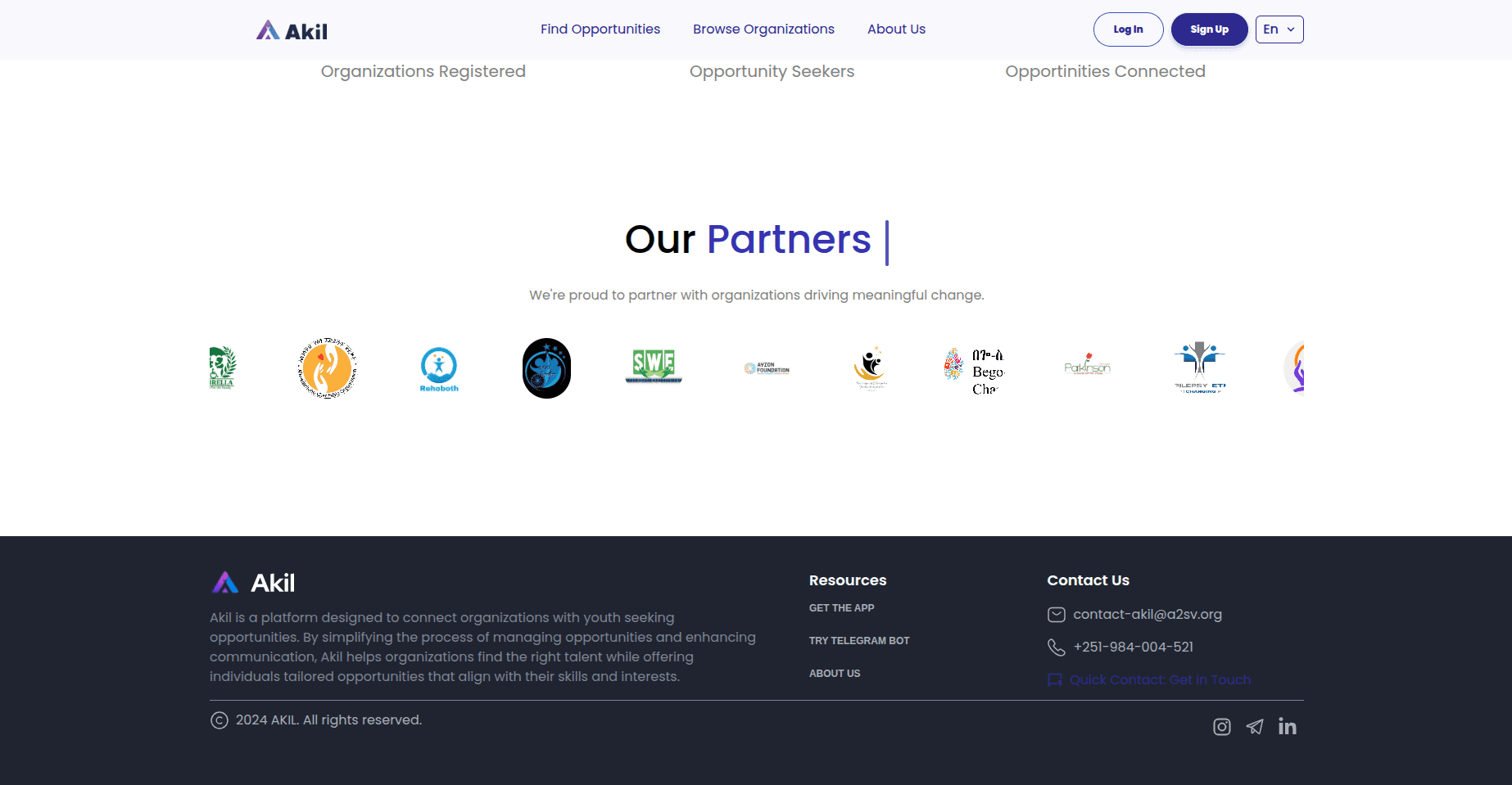Click Organizations Registered stat label
Image resolution: width=1512 pixels, height=785 pixels.
tap(423, 71)
